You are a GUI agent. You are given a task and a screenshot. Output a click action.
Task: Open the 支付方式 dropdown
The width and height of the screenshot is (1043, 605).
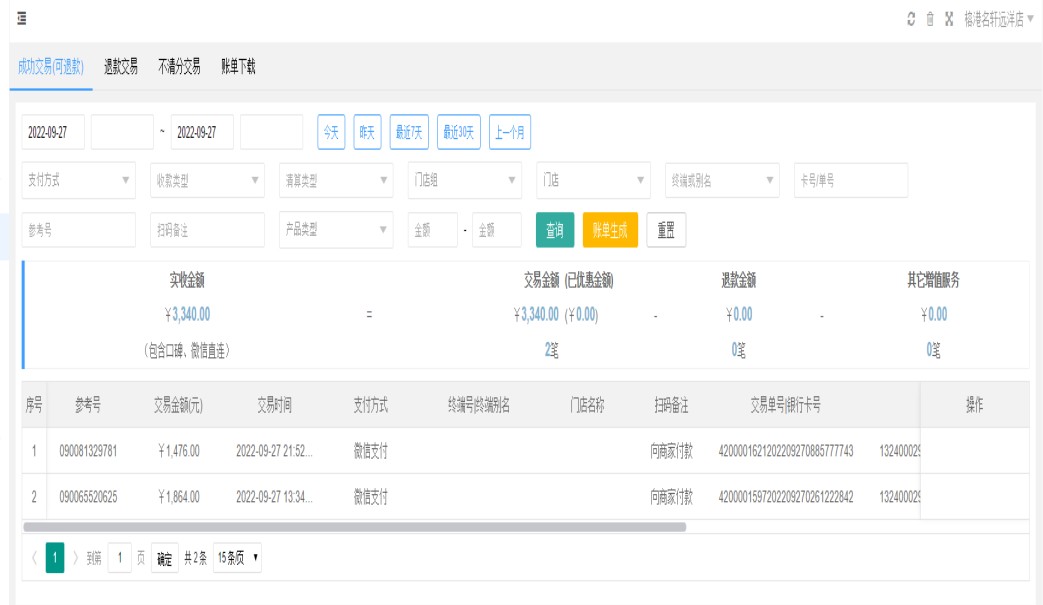coord(78,180)
